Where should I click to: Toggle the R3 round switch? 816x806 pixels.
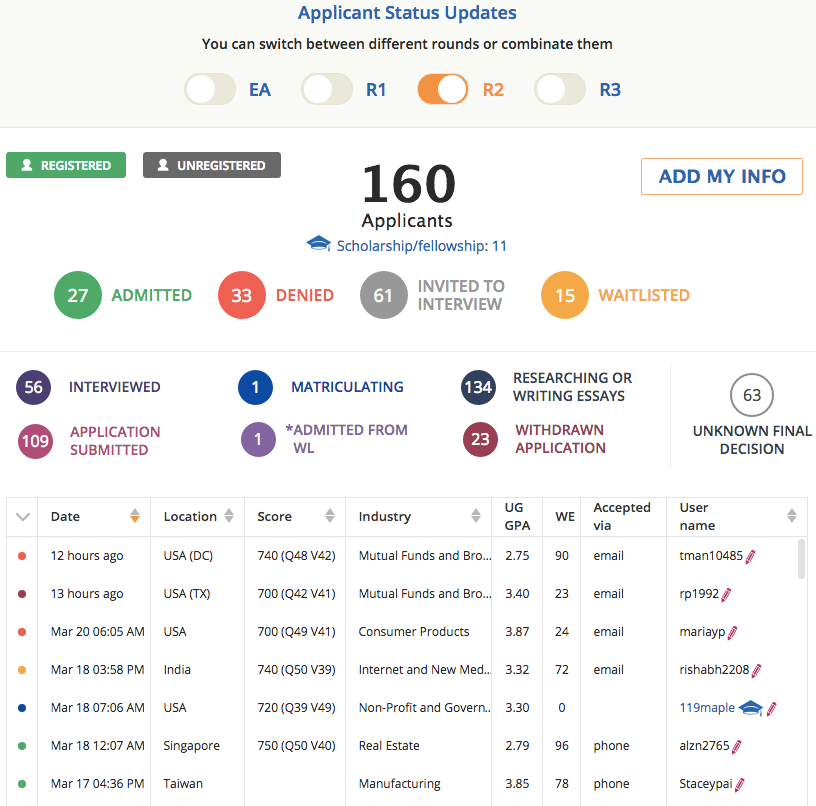(x=560, y=90)
